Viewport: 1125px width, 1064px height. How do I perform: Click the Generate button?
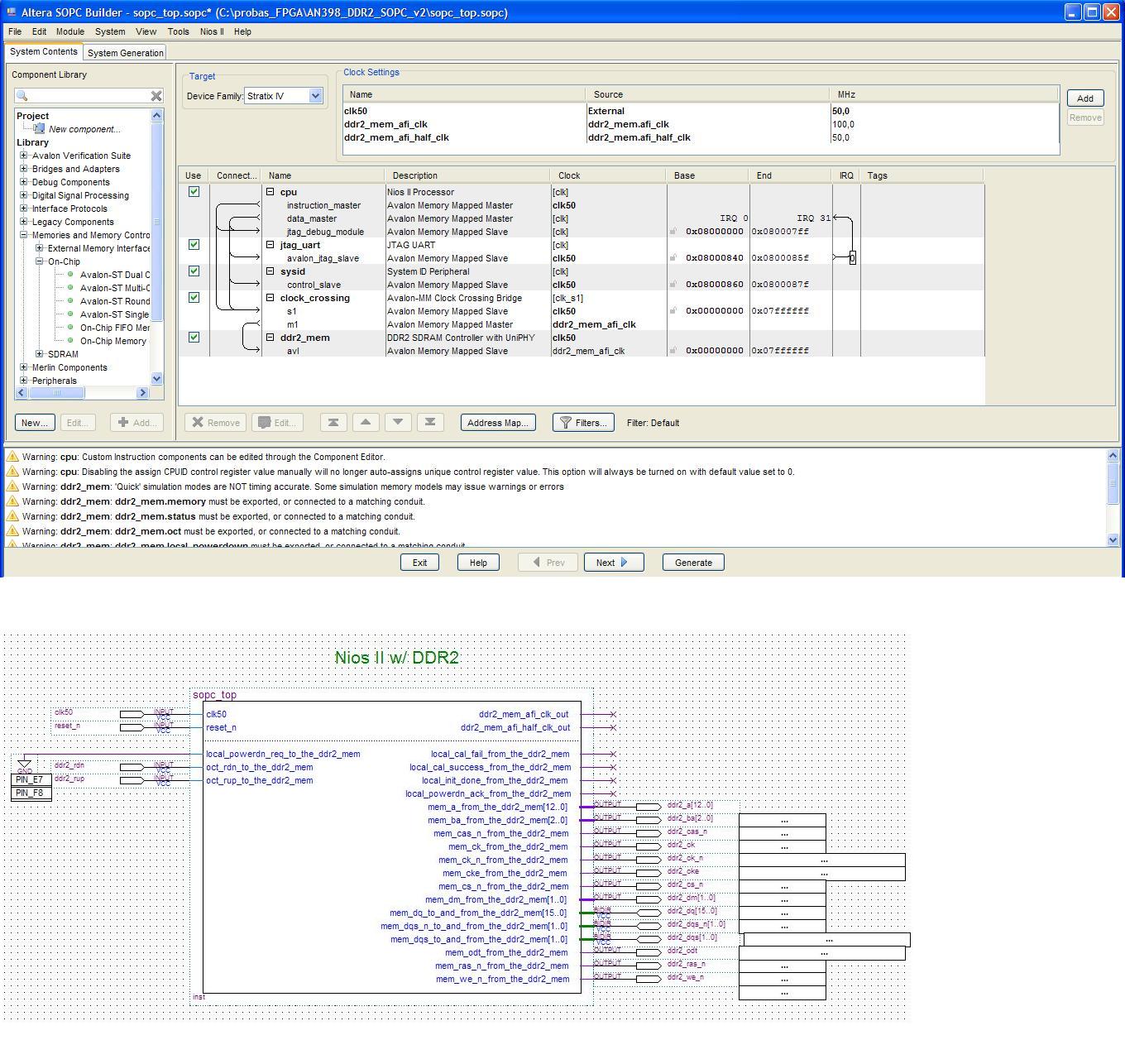(x=693, y=563)
